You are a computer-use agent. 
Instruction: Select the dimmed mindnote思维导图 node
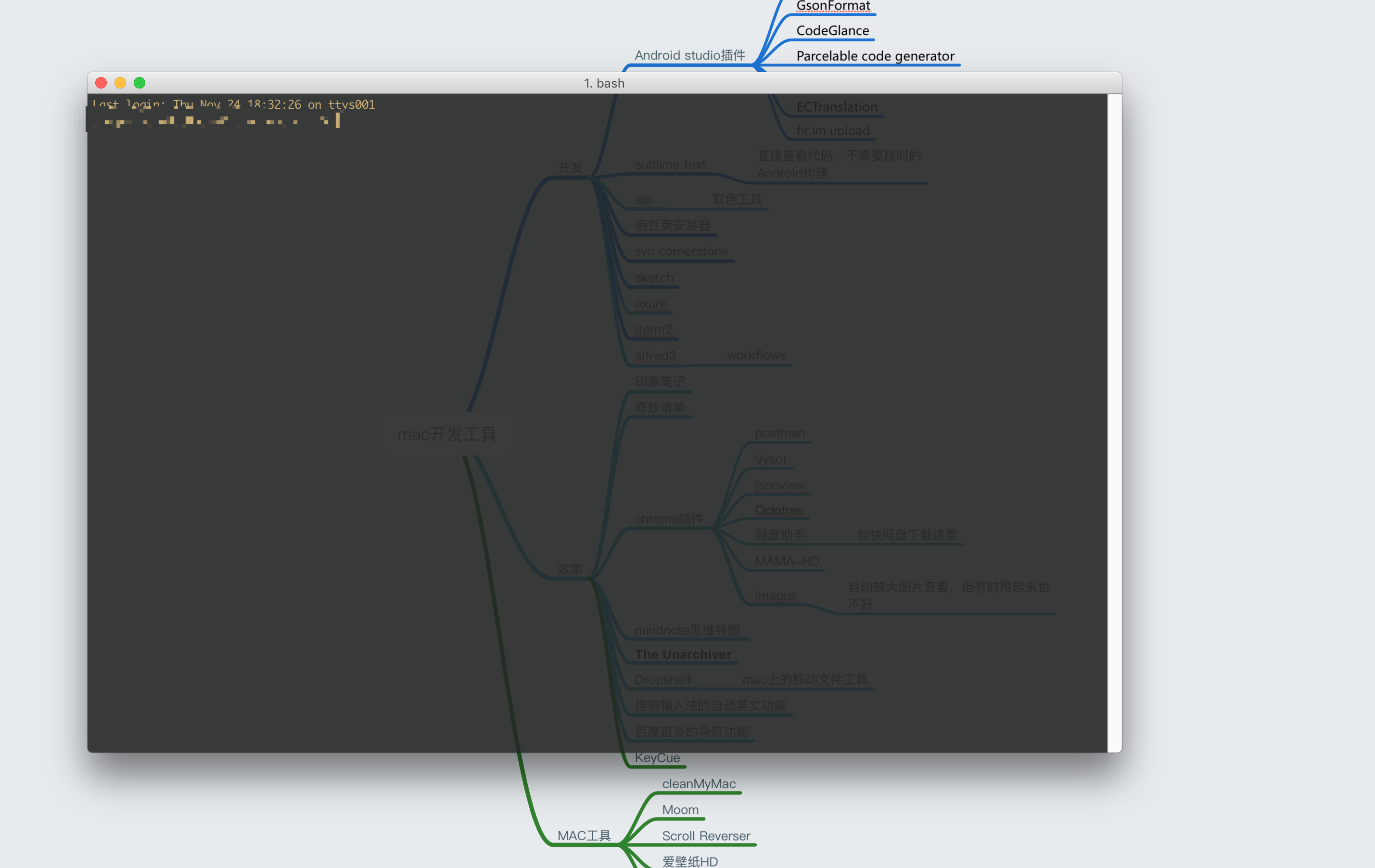pos(687,630)
